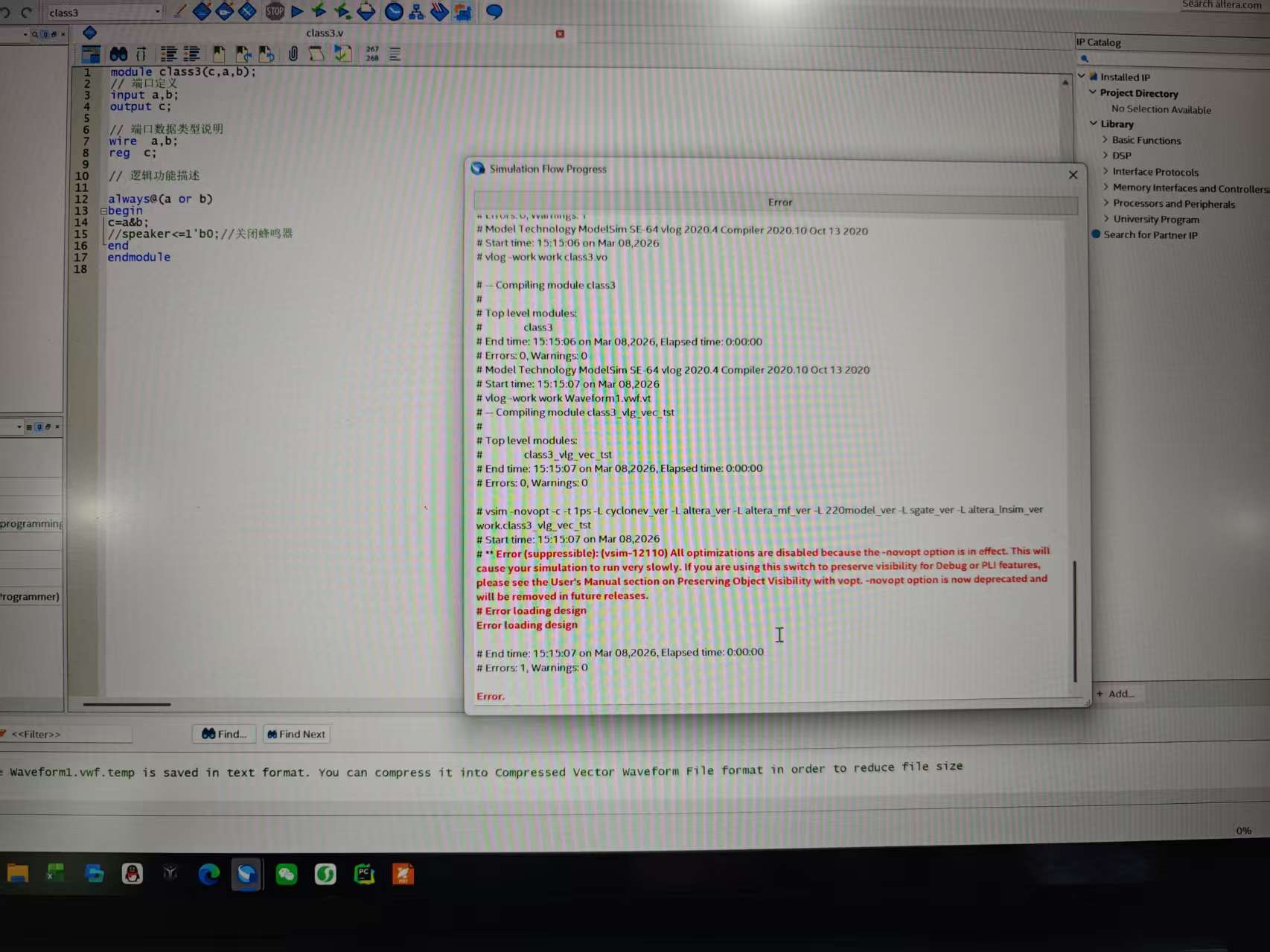Click the 'always@(a or b)' code line
This screenshot has width=1270, height=952.
pyautogui.click(x=160, y=199)
